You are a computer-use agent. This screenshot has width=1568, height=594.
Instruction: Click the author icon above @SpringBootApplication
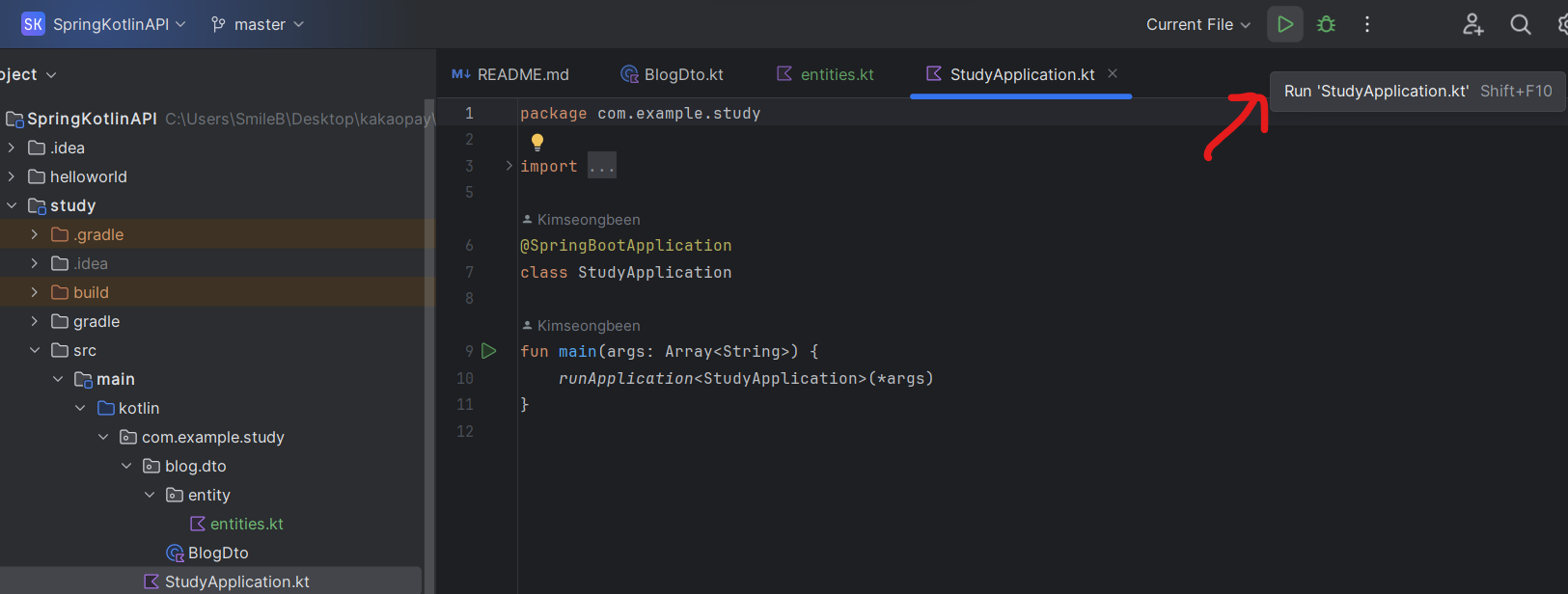527,219
